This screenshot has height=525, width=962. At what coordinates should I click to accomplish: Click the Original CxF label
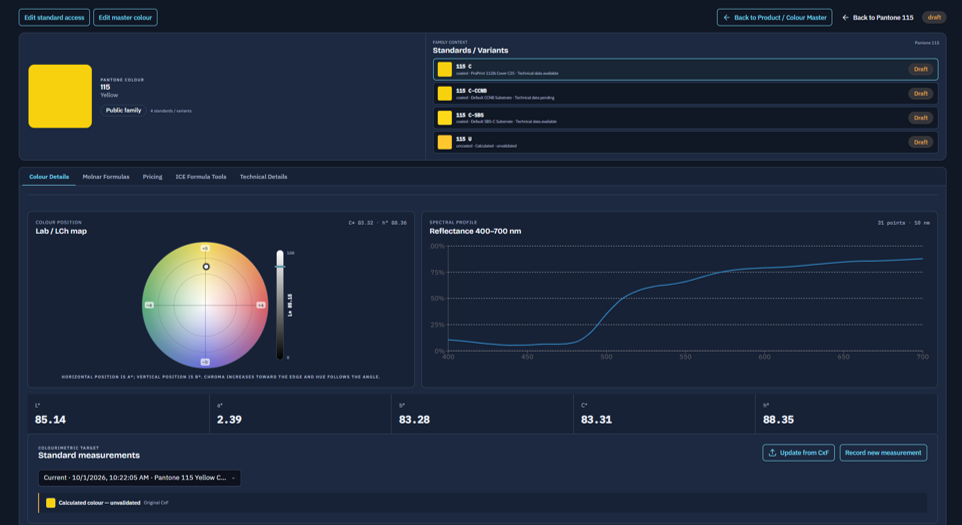click(156, 503)
